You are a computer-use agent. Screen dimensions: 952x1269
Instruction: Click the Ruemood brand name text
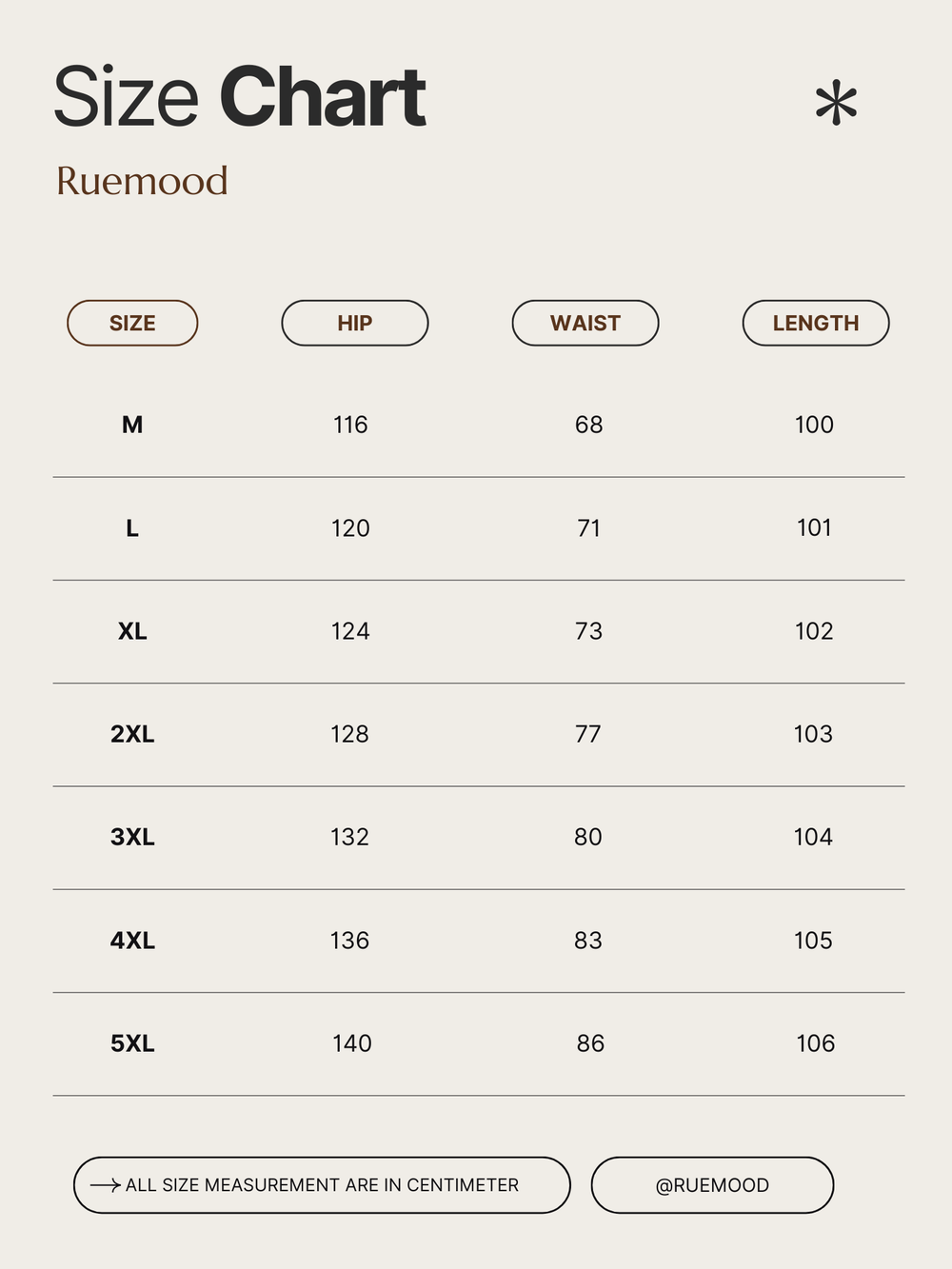tap(142, 181)
